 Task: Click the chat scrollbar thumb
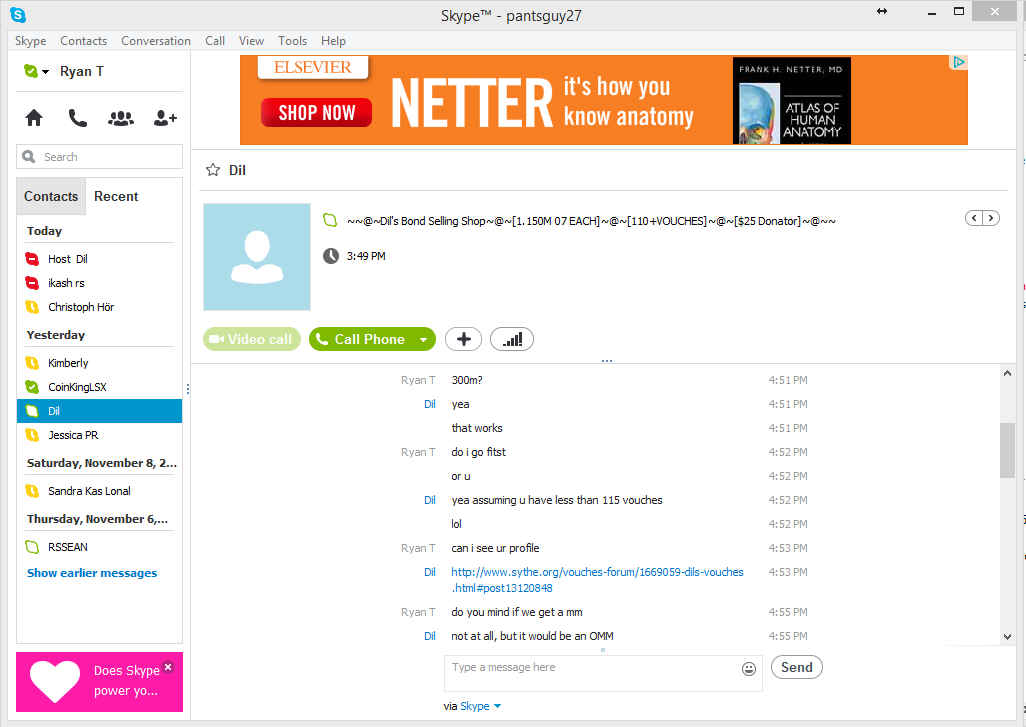point(1007,450)
